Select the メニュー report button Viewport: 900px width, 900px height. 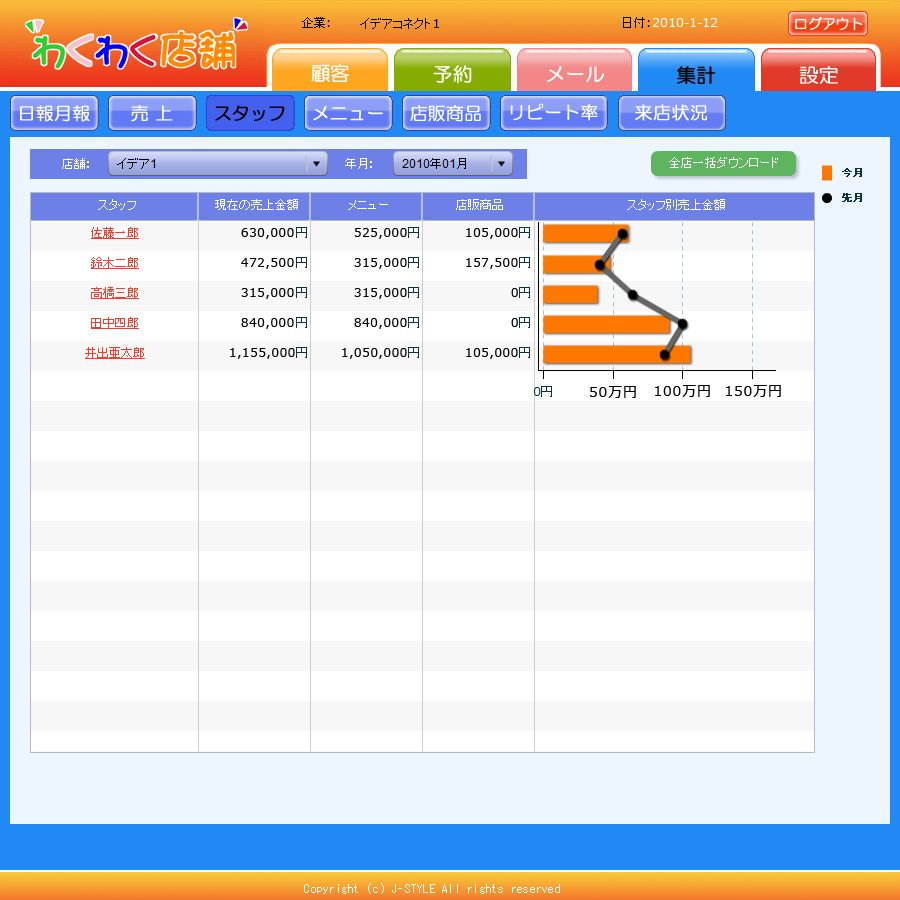click(x=348, y=114)
